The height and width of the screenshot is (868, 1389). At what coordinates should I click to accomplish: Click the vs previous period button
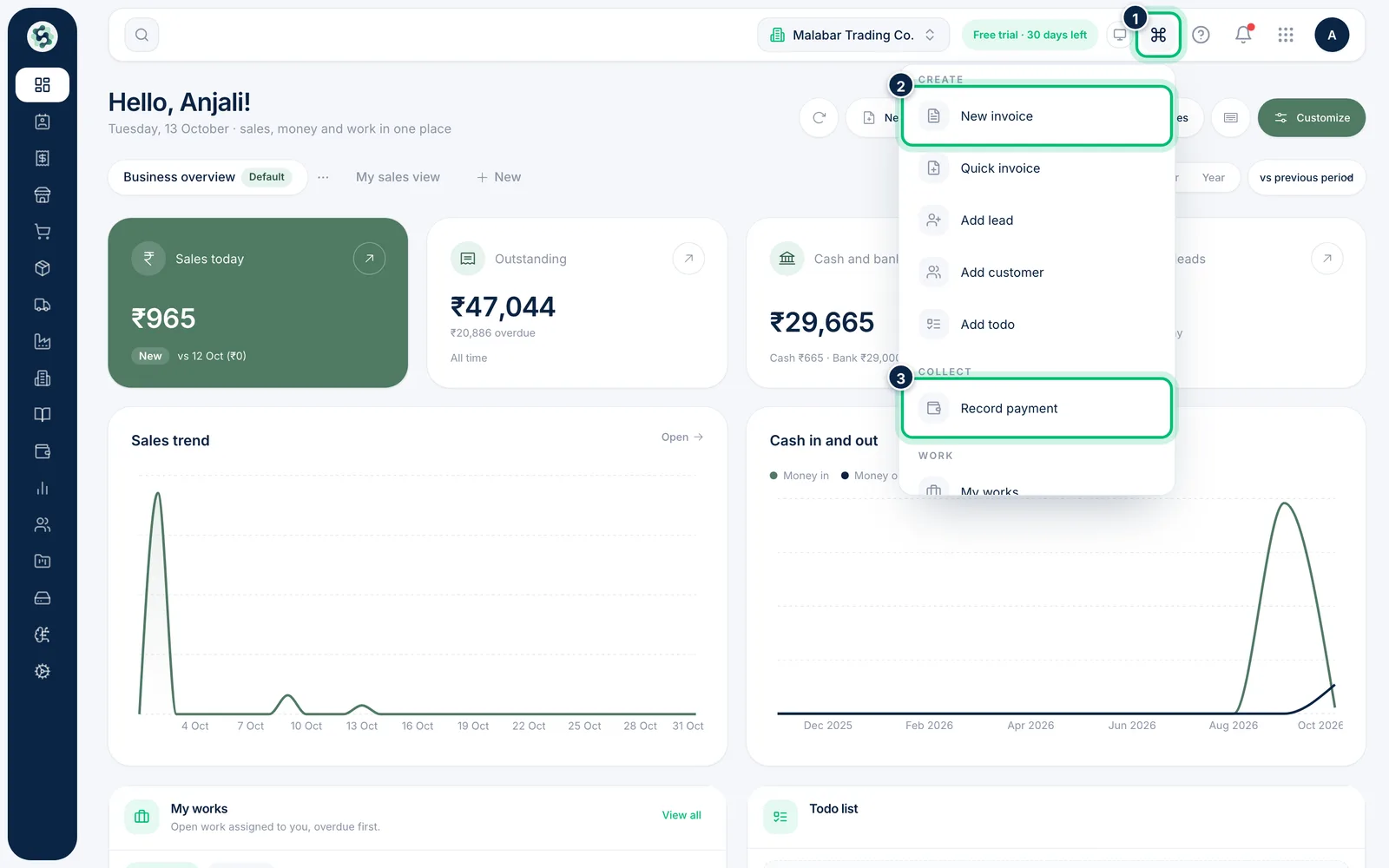pyautogui.click(x=1306, y=177)
